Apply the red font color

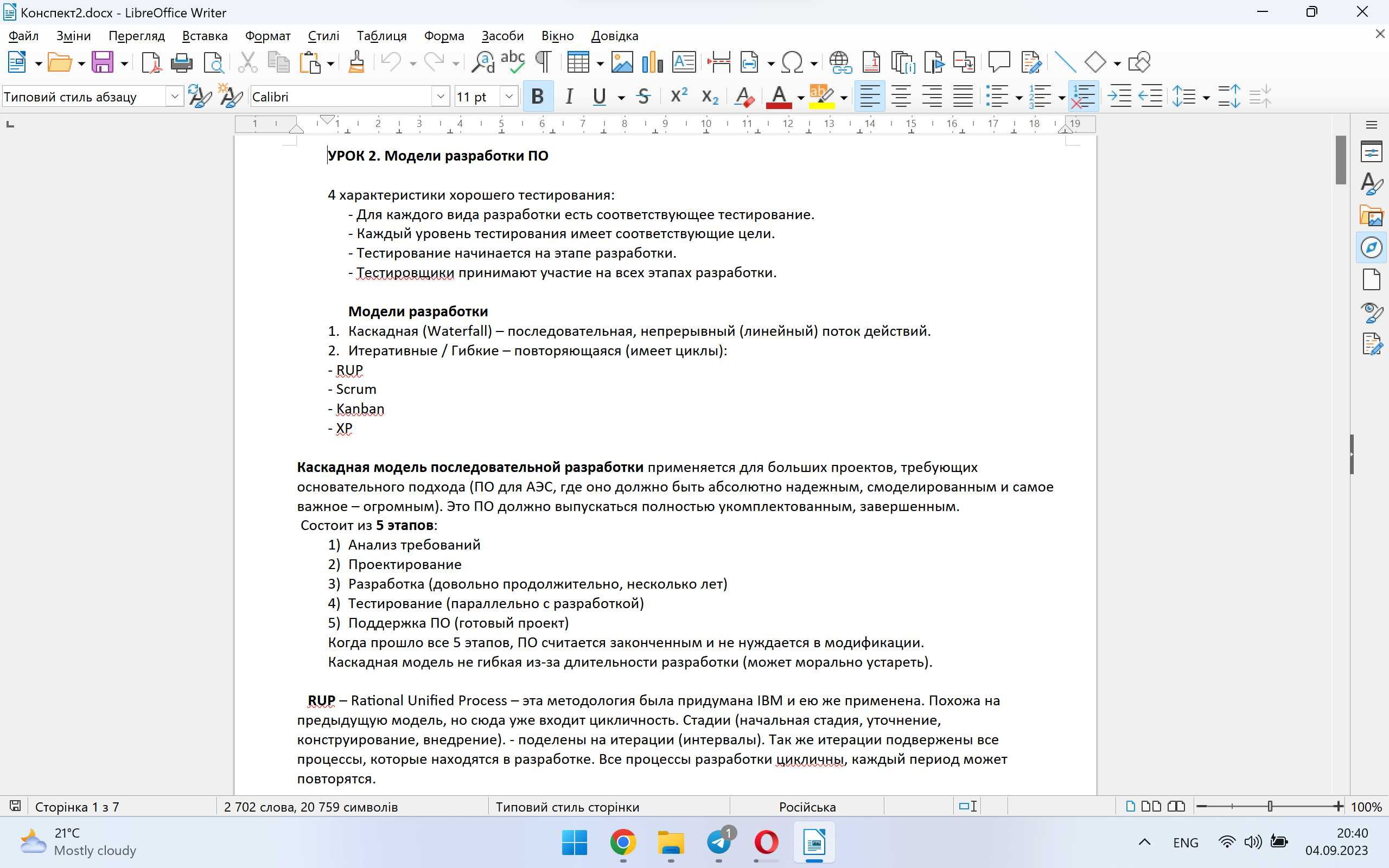779,97
